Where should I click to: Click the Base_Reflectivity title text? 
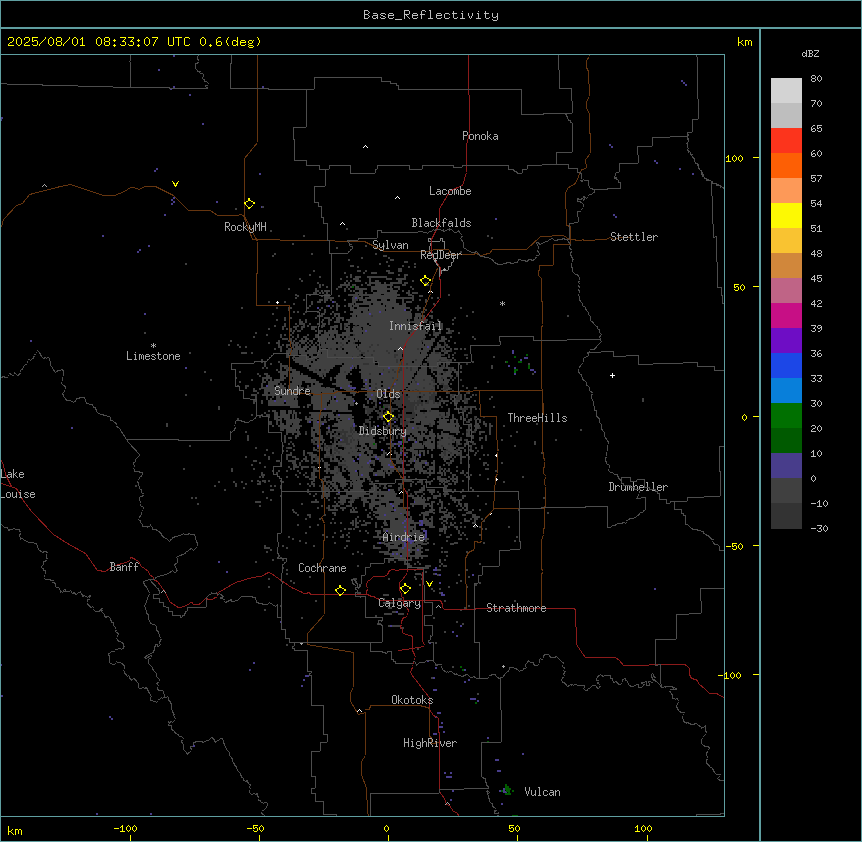(x=431, y=15)
